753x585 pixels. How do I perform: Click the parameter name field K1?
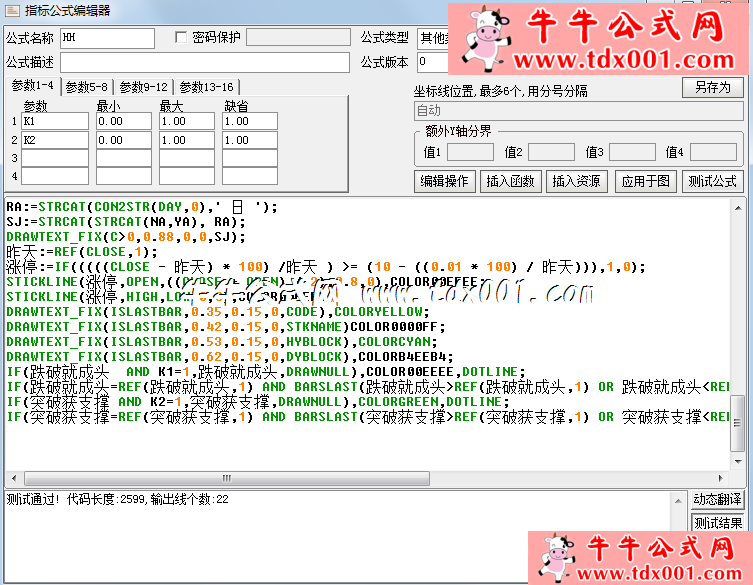55,121
